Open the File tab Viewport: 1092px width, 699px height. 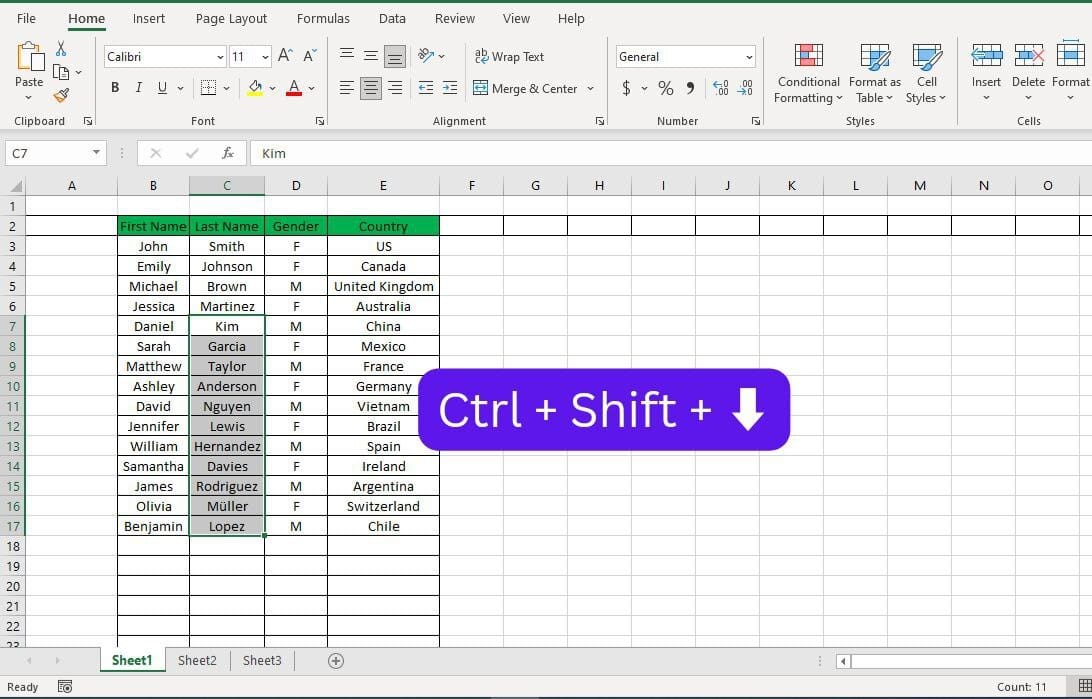[26, 19]
